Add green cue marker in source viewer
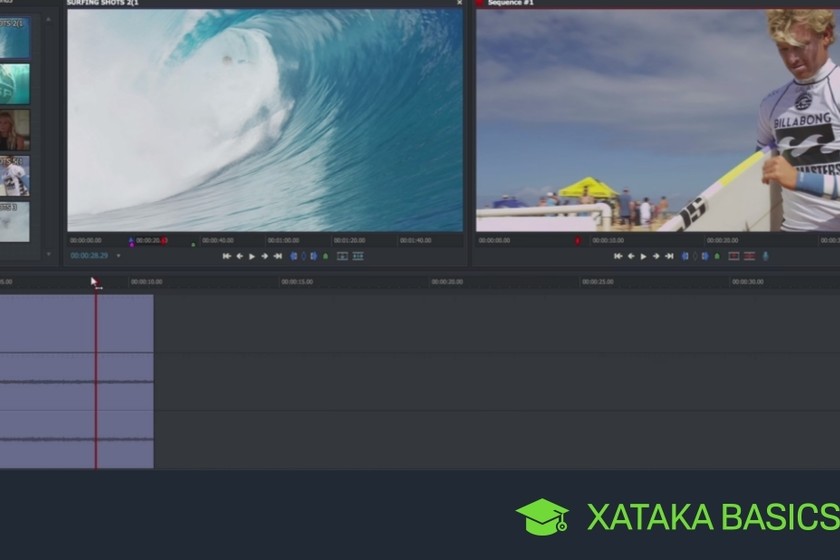 pos(326,256)
